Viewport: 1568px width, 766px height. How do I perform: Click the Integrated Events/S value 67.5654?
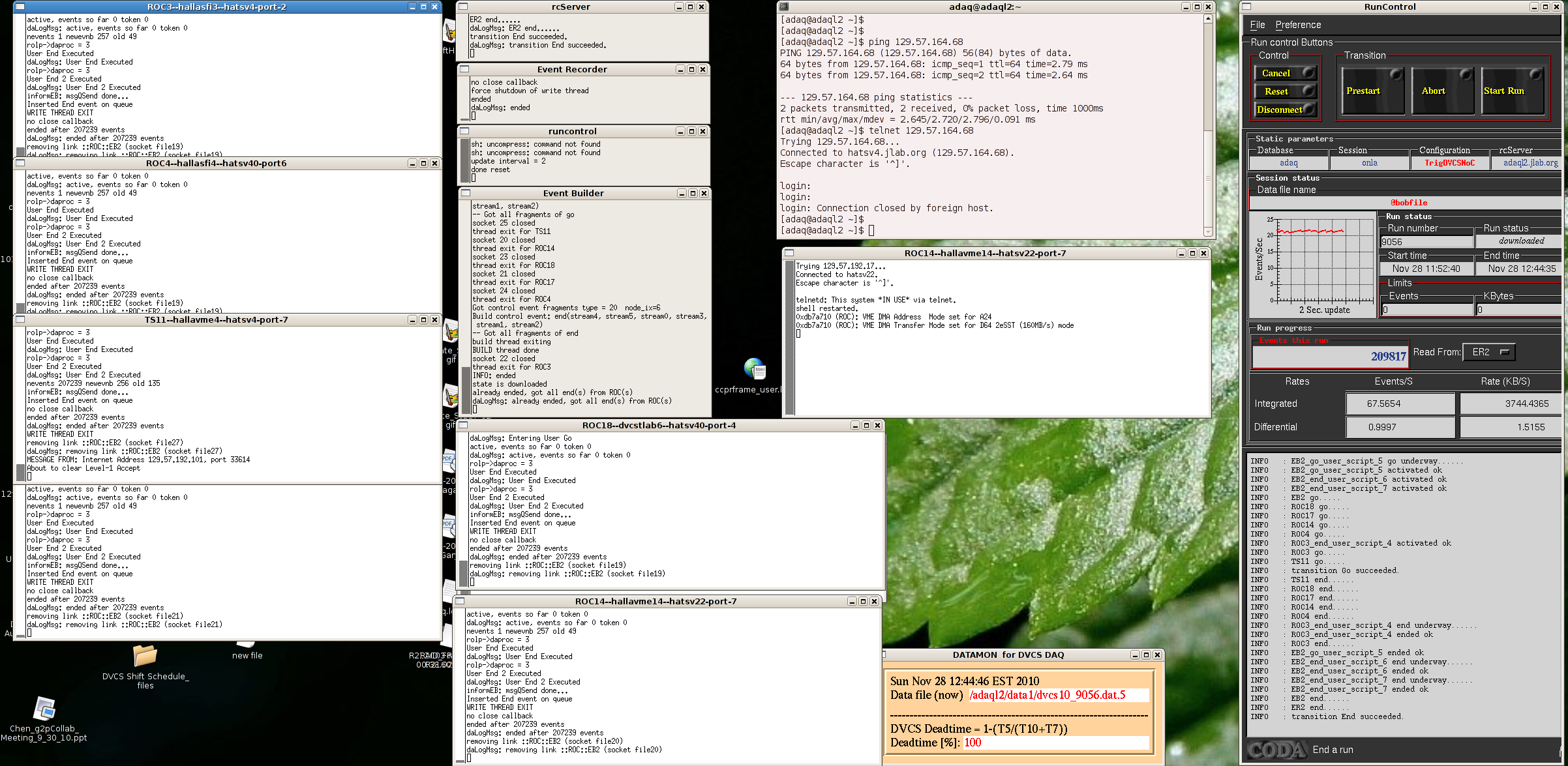pos(1400,404)
